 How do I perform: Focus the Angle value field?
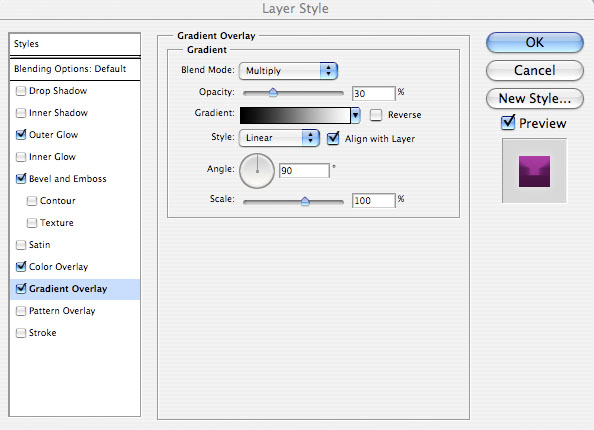[304, 170]
